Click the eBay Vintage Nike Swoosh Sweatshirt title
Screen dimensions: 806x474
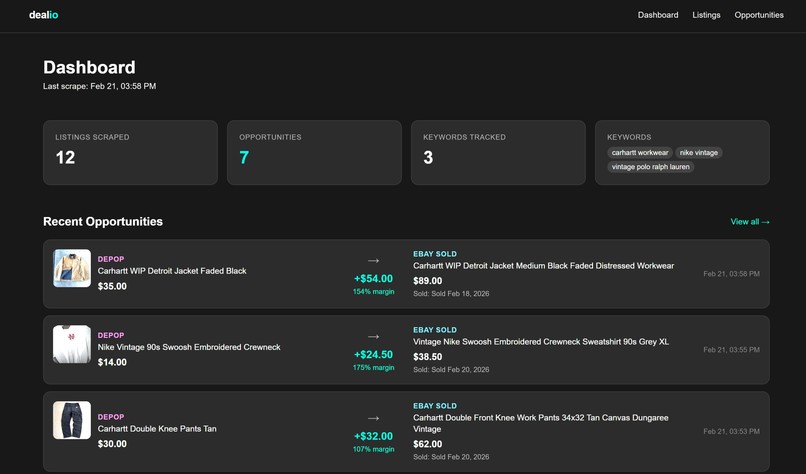tap(541, 342)
